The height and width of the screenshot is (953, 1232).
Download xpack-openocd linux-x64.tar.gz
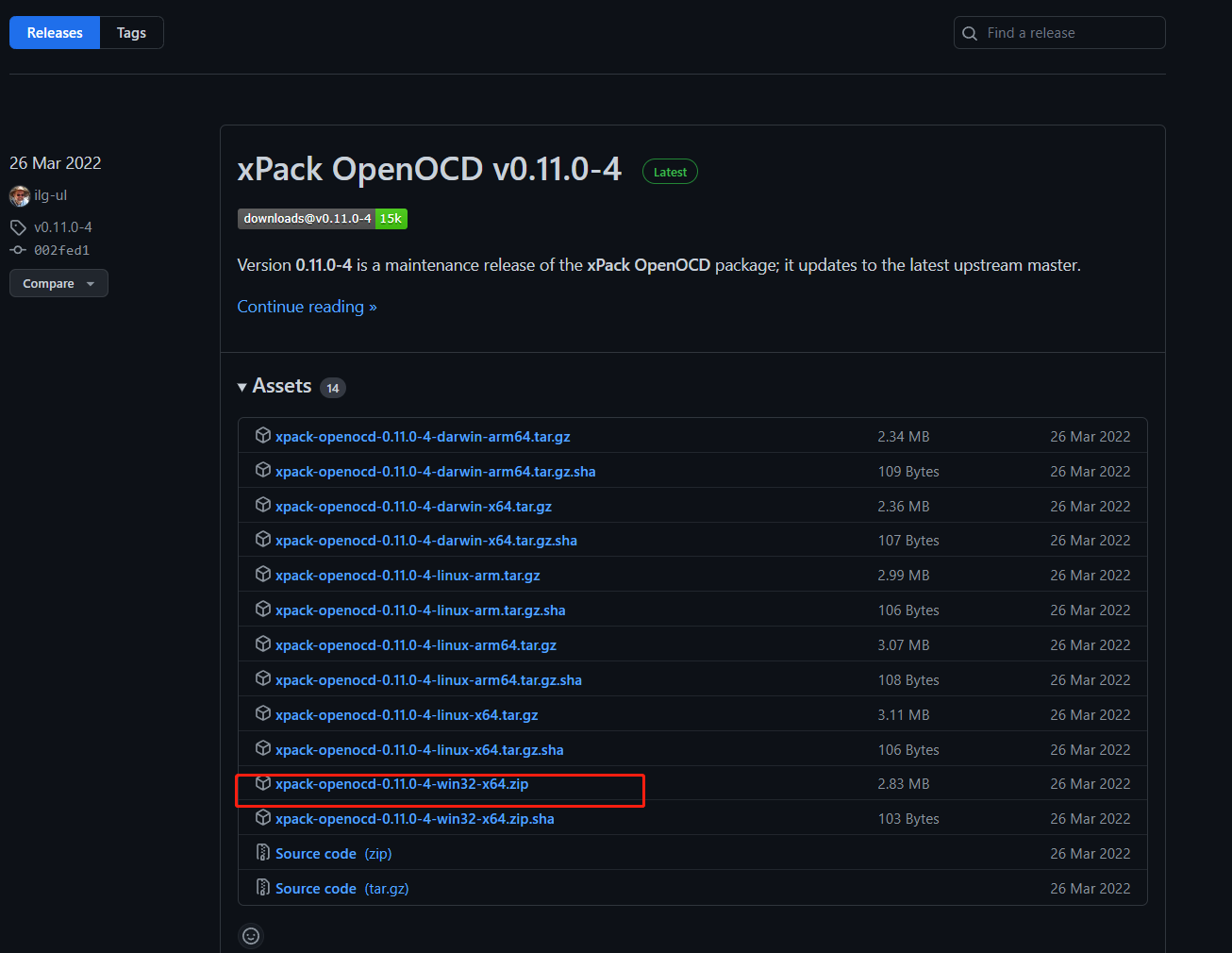point(407,715)
